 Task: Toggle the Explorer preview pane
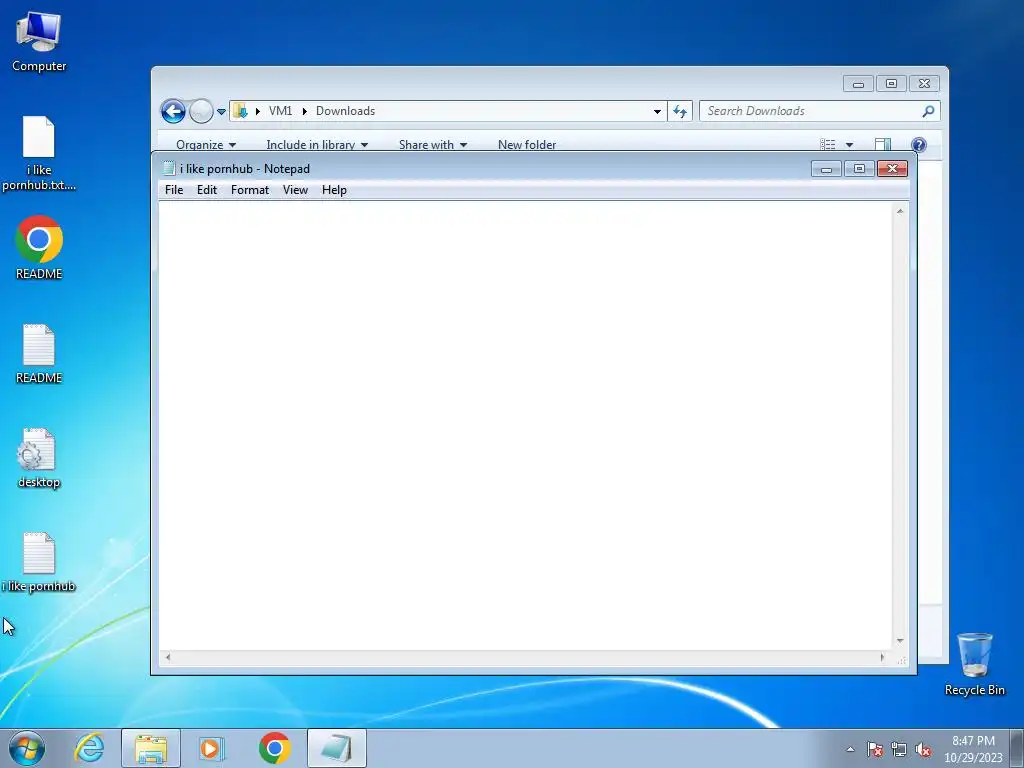(x=882, y=144)
